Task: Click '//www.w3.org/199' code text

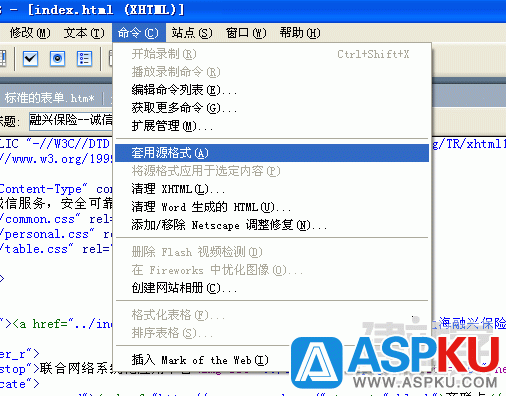Action: click(56, 159)
